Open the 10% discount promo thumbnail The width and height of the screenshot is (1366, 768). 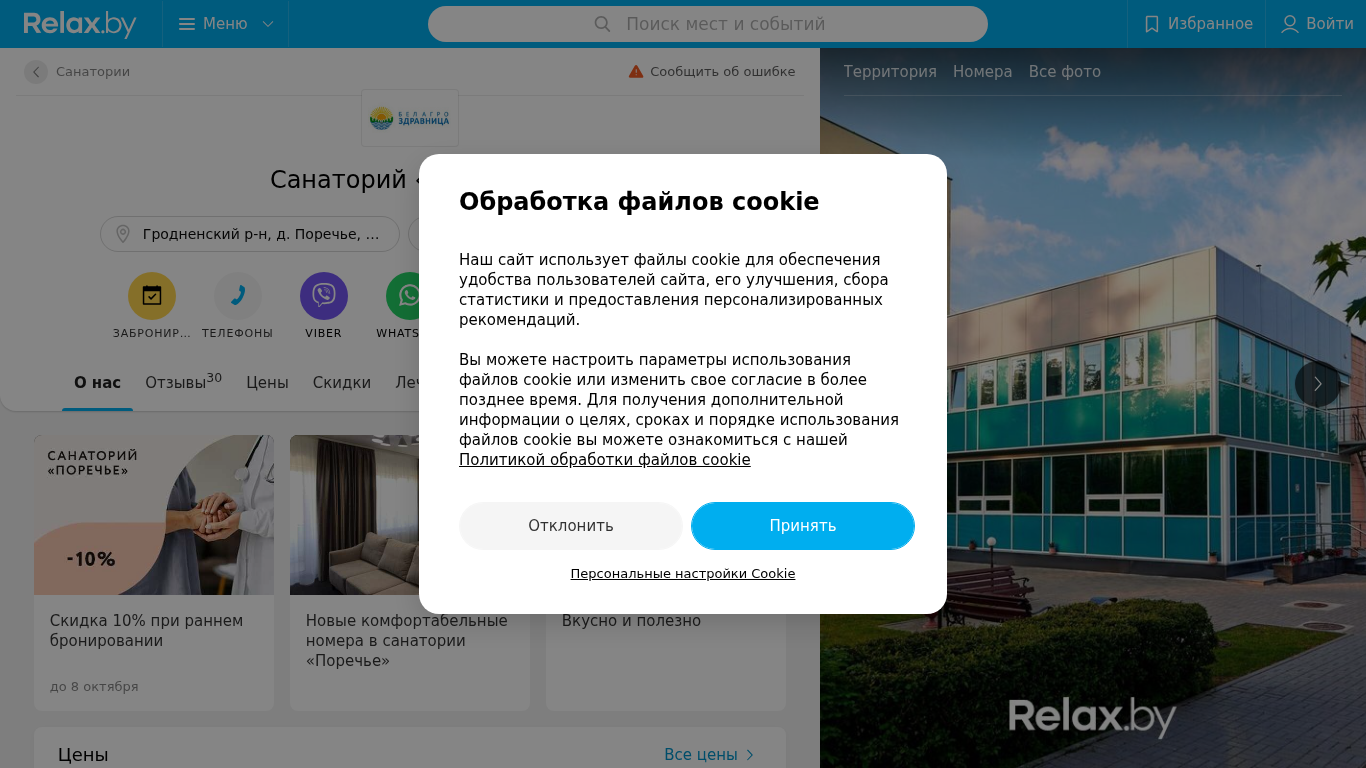154,515
